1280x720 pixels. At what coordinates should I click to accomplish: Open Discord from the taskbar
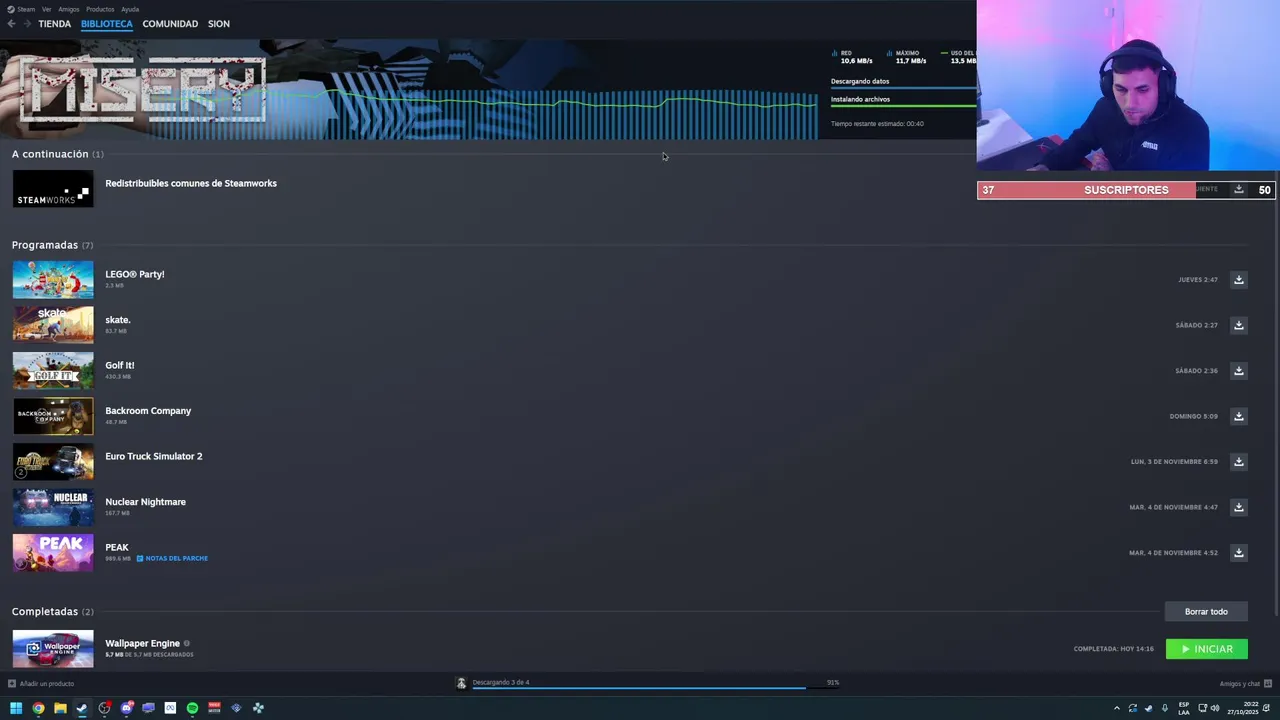tap(126, 708)
